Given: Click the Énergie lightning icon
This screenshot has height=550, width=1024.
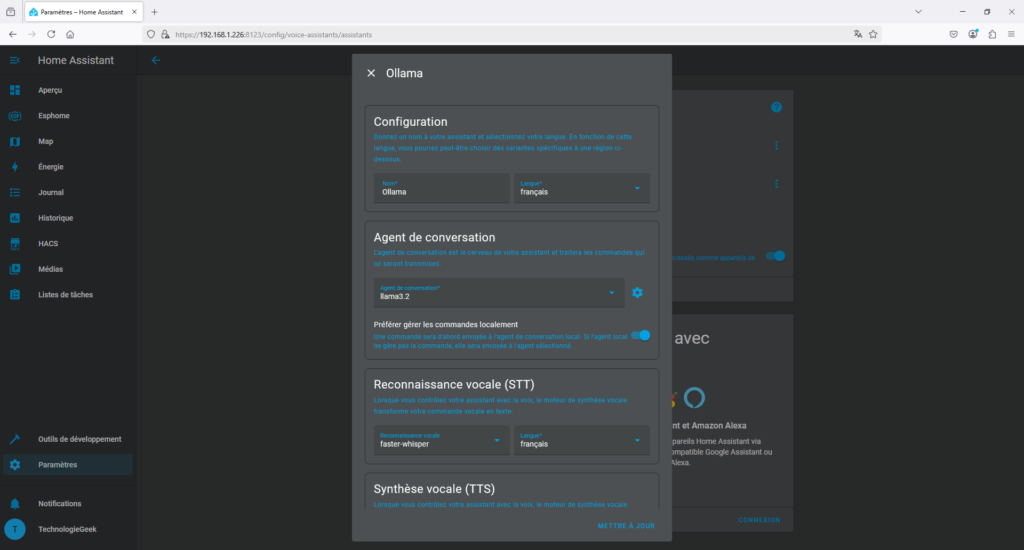Looking at the screenshot, I should coord(15,167).
